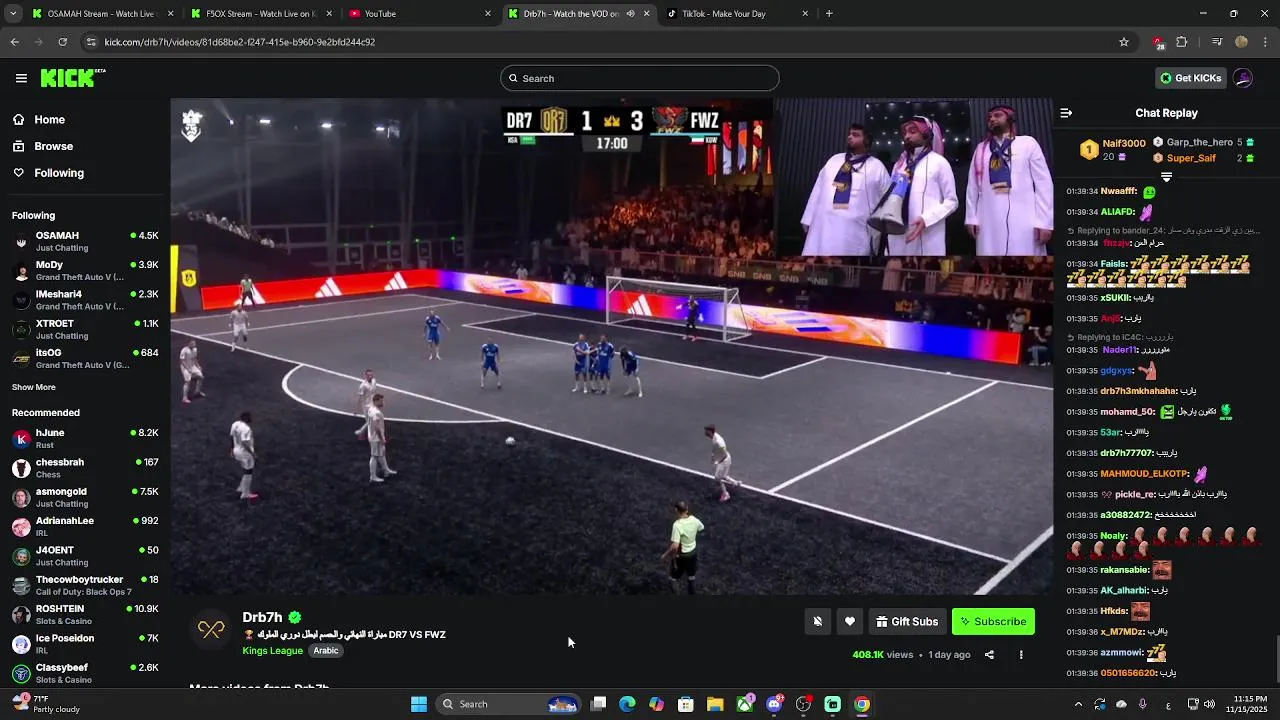Open Discord from taskbar
Viewport: 1280px width, 720px height.
774,704
